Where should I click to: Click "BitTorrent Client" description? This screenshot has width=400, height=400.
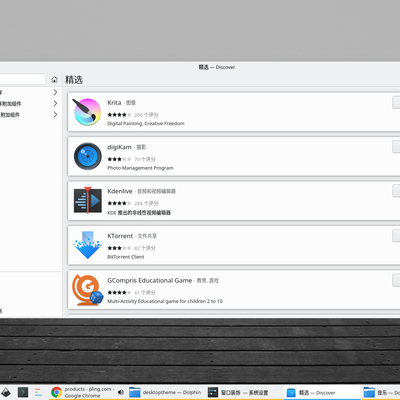pyautogui.click(x=126, y=257)
